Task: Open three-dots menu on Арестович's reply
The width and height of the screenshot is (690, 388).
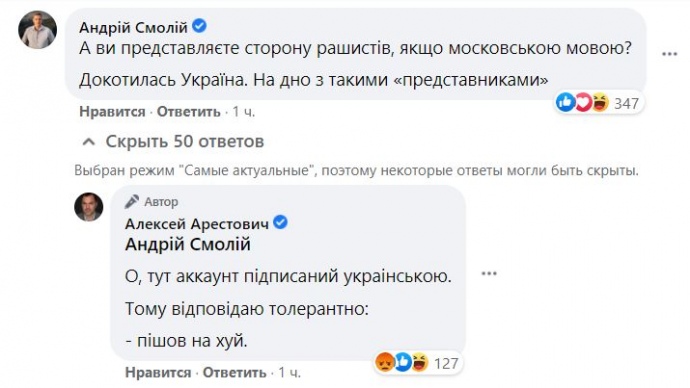Action: click(489, 274)
